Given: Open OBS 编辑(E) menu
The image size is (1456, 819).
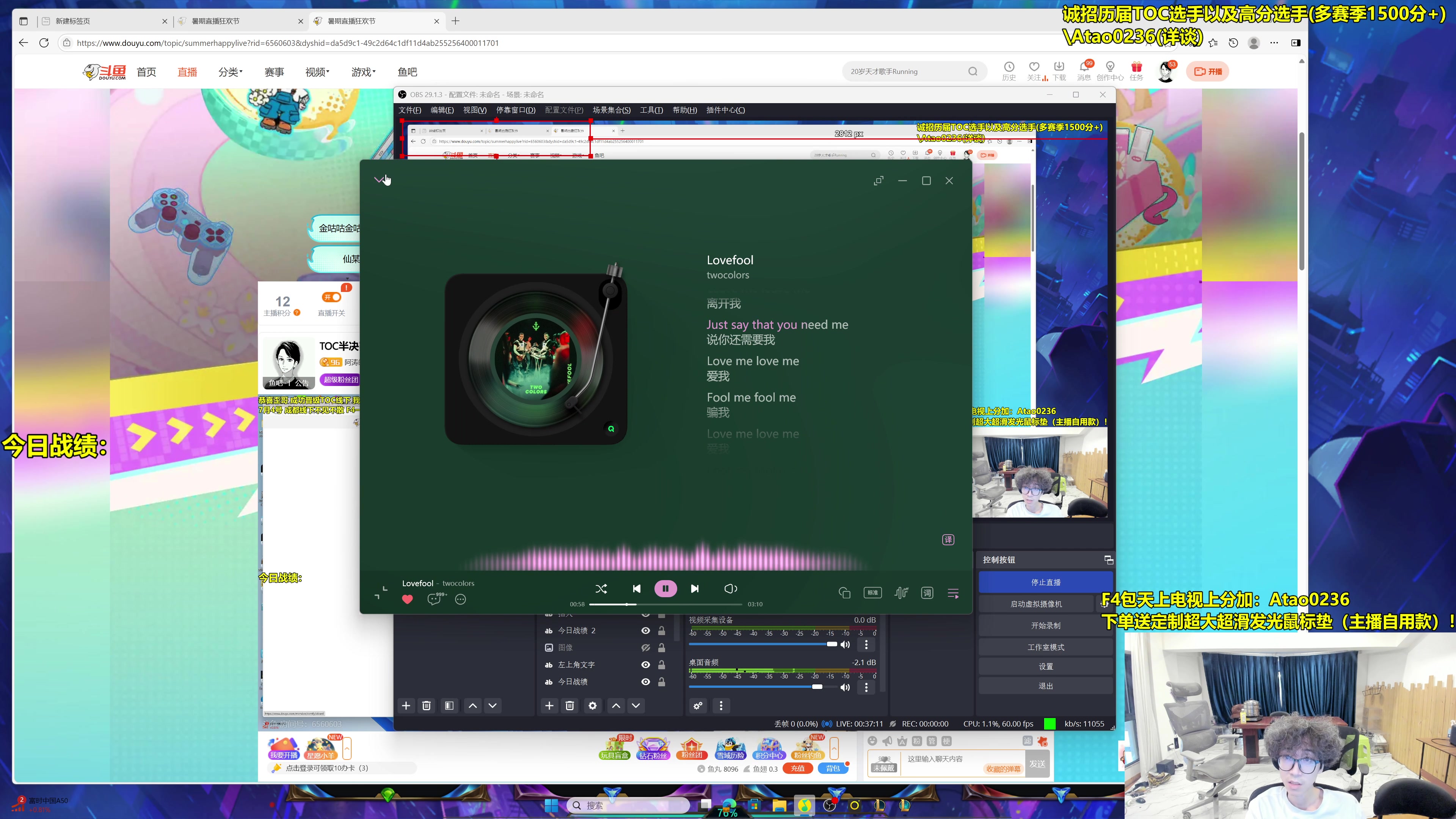Looking at the screenshot, I should 442,110.
